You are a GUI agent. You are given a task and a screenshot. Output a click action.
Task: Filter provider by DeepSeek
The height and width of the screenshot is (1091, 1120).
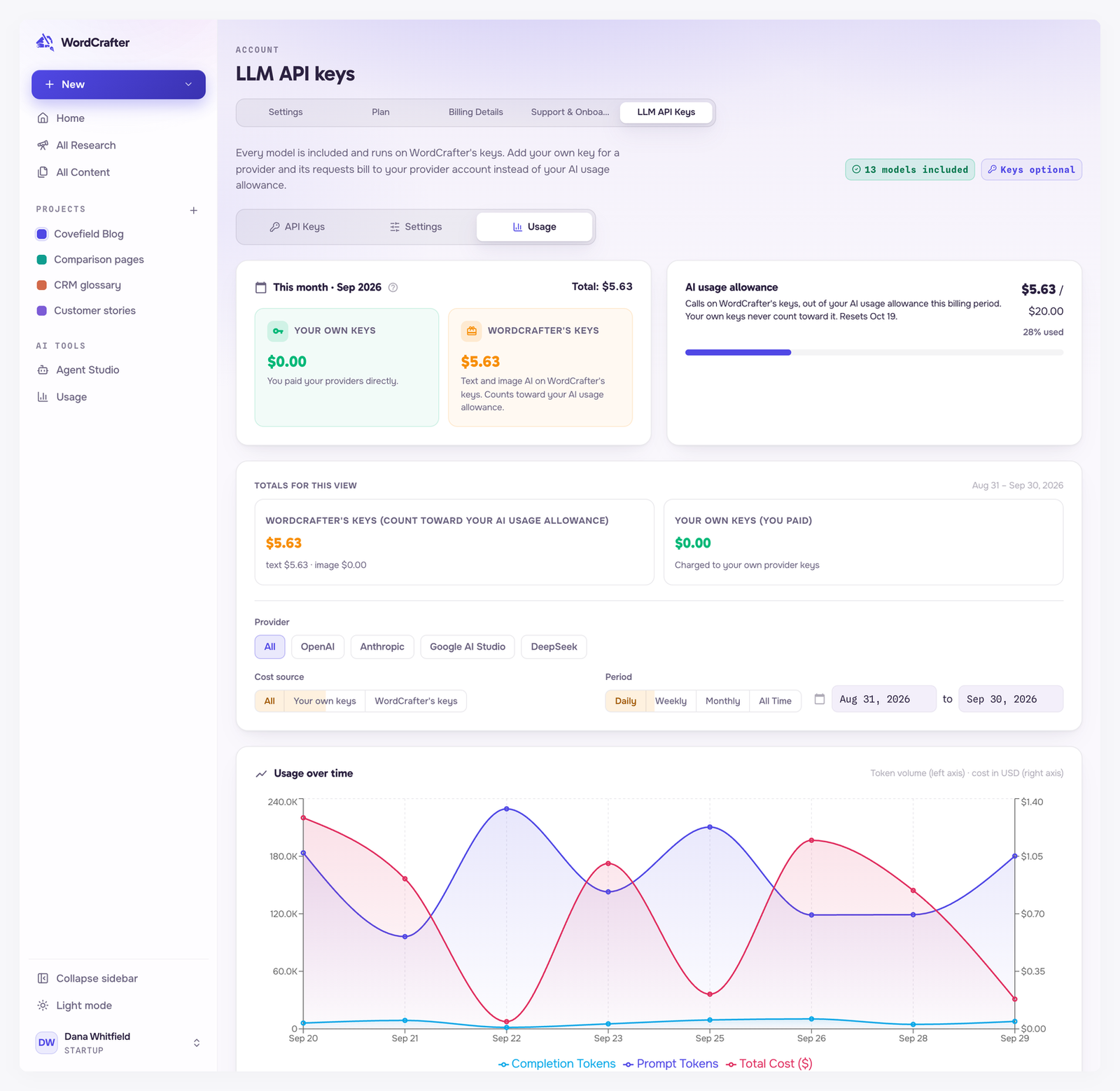pos(554,647)
